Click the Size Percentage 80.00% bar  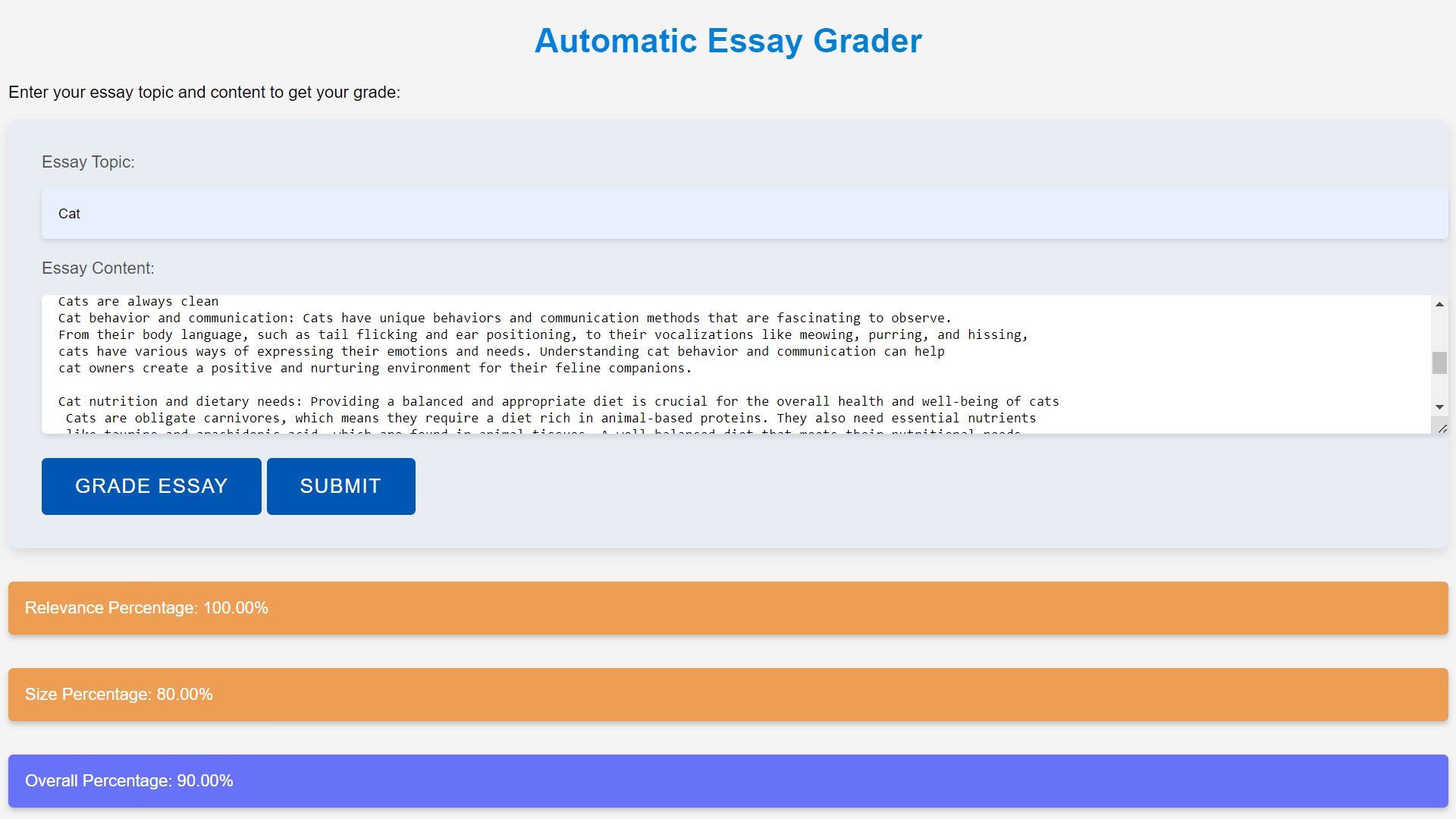pyautogui.click(x=728, y=695)
